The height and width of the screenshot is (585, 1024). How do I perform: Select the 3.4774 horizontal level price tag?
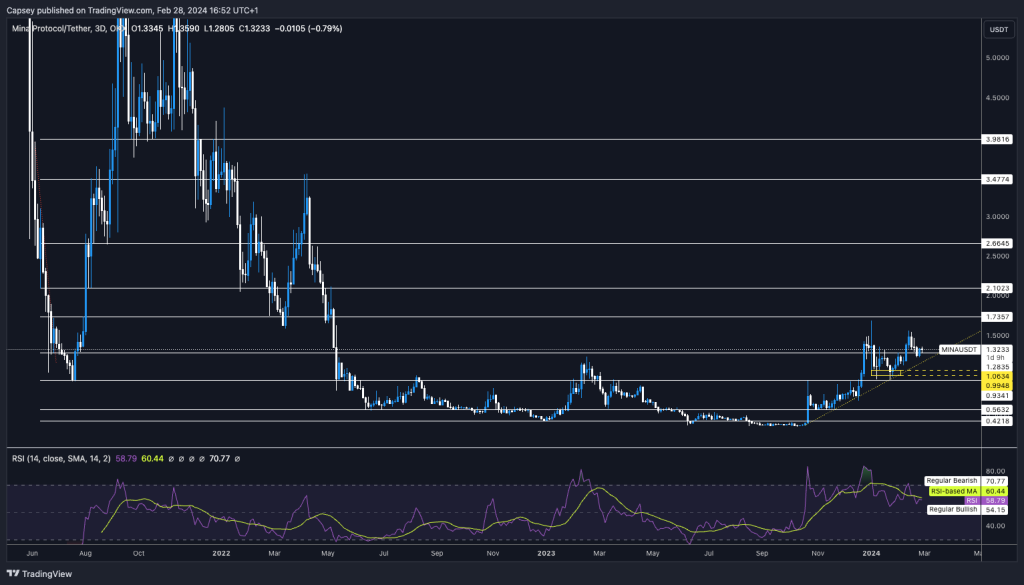tap(998, 179)
